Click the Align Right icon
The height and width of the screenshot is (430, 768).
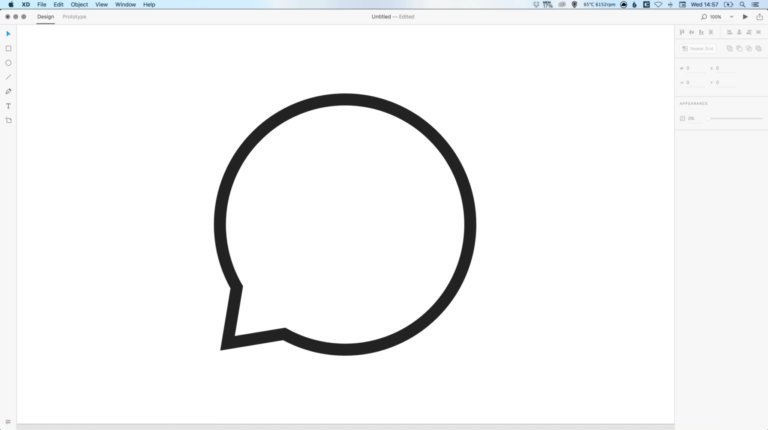[748, 32]
